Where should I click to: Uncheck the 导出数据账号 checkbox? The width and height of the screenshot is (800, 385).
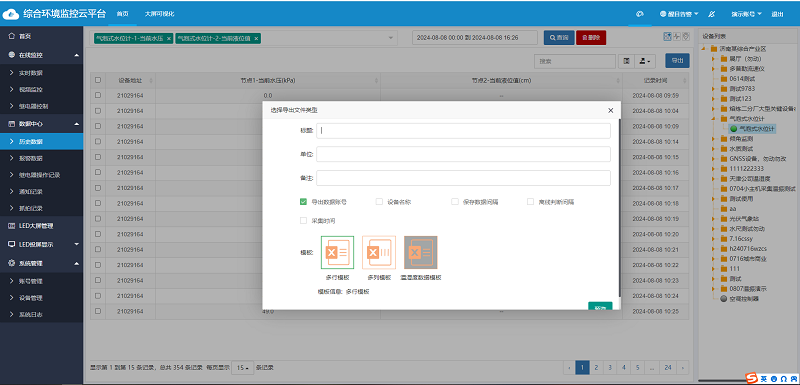pyautogui.click(x=303, y=201)
